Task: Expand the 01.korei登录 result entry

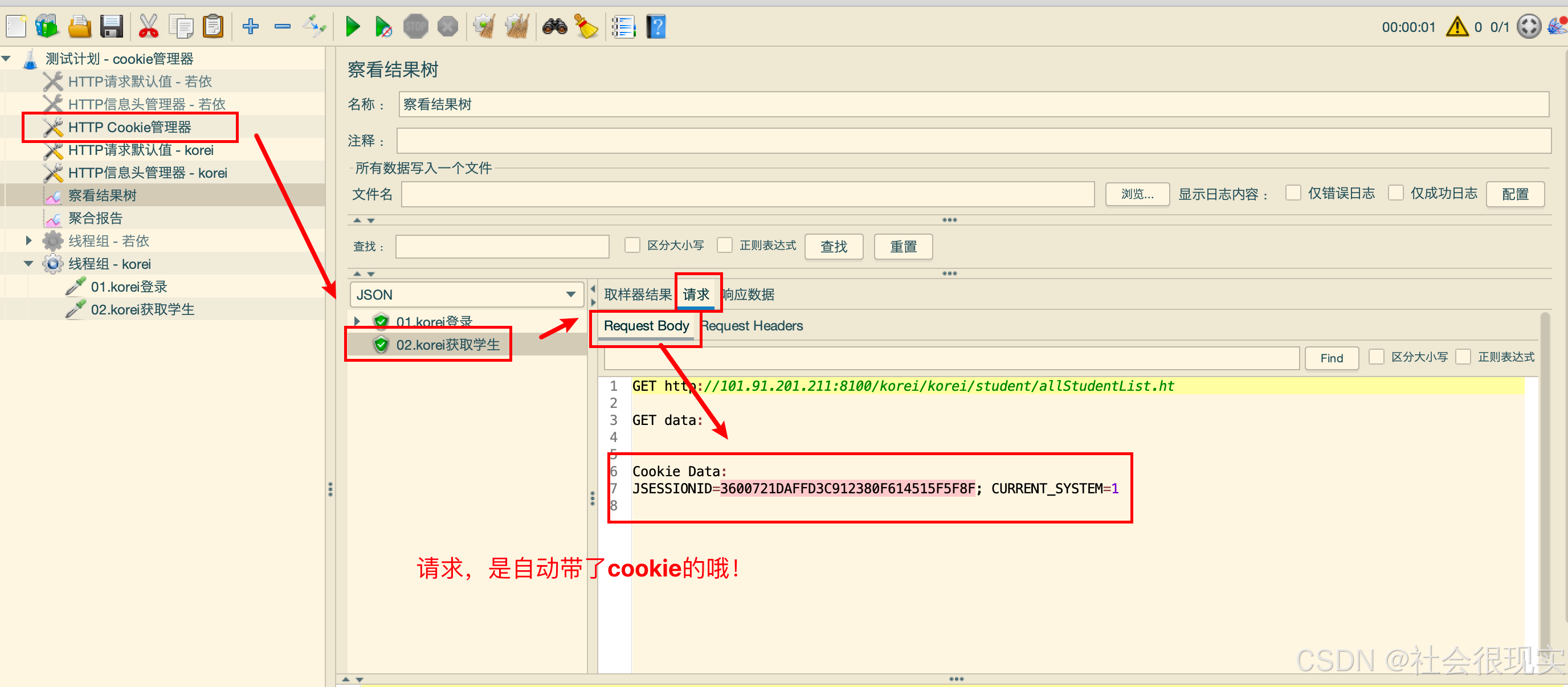Action: pos(357,321)
